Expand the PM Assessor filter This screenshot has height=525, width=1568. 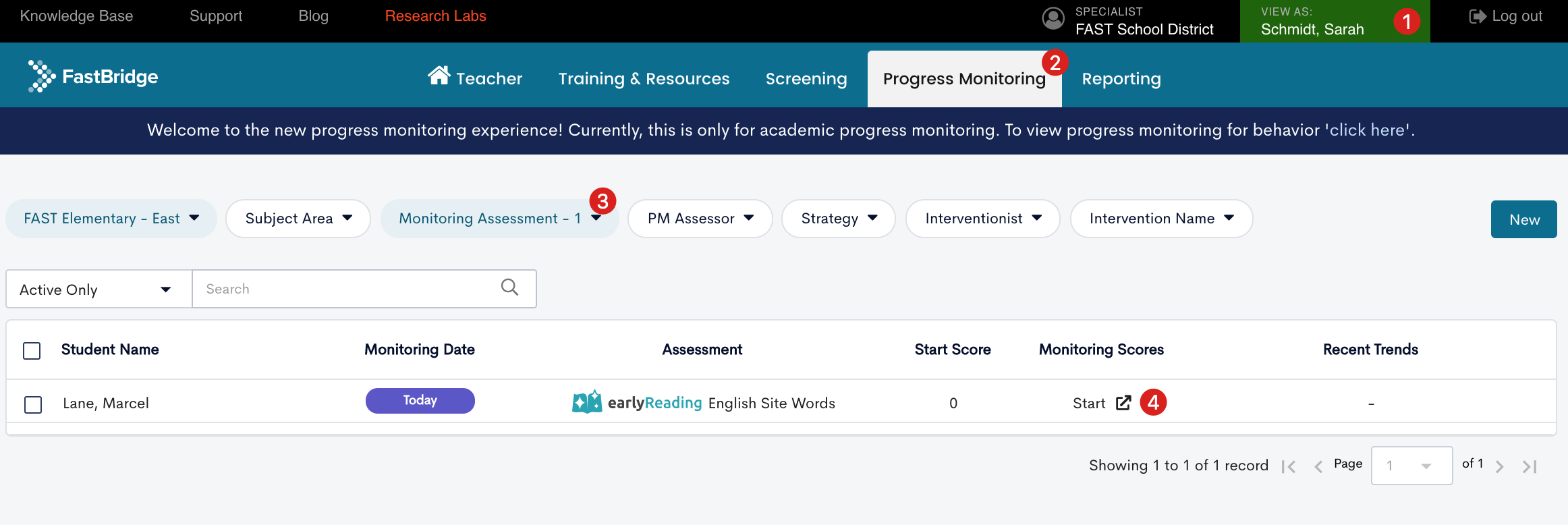[700, 219]
